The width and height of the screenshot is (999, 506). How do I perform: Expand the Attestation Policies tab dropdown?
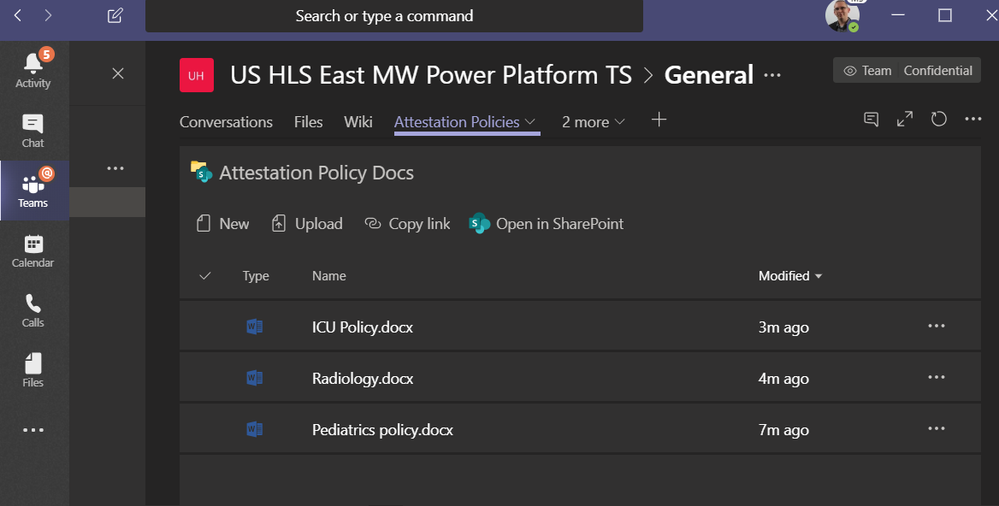(530, 122)
